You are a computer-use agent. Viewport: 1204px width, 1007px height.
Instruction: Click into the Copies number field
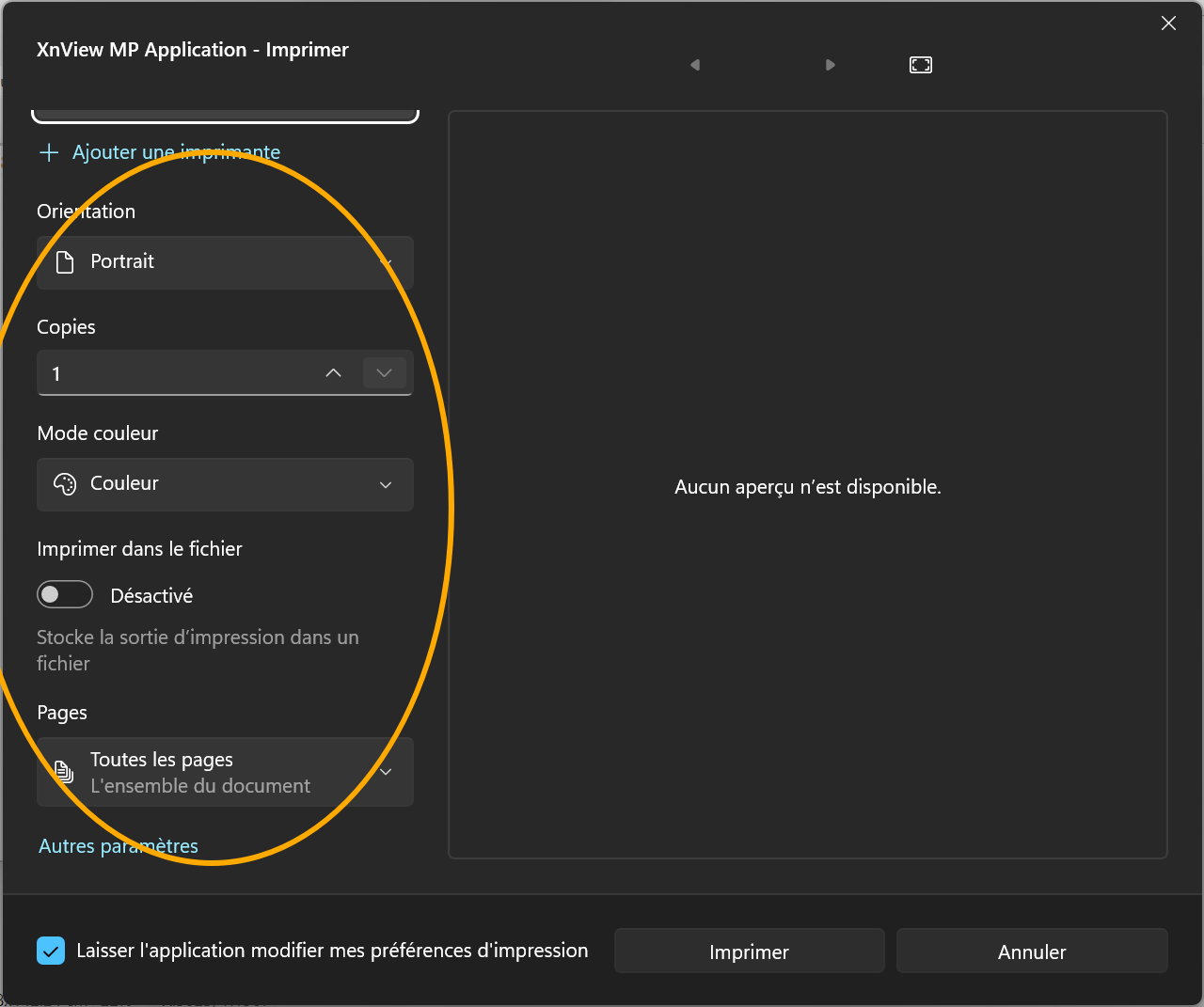coord(169,373)
